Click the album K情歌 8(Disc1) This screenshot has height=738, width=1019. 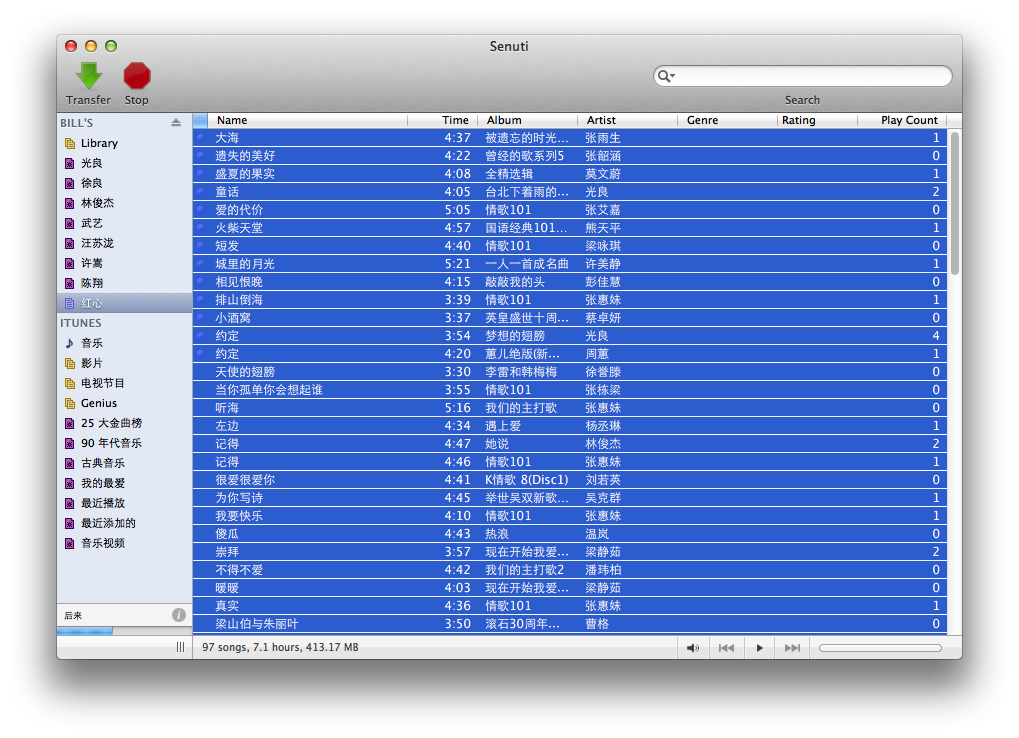coord(526,480)
